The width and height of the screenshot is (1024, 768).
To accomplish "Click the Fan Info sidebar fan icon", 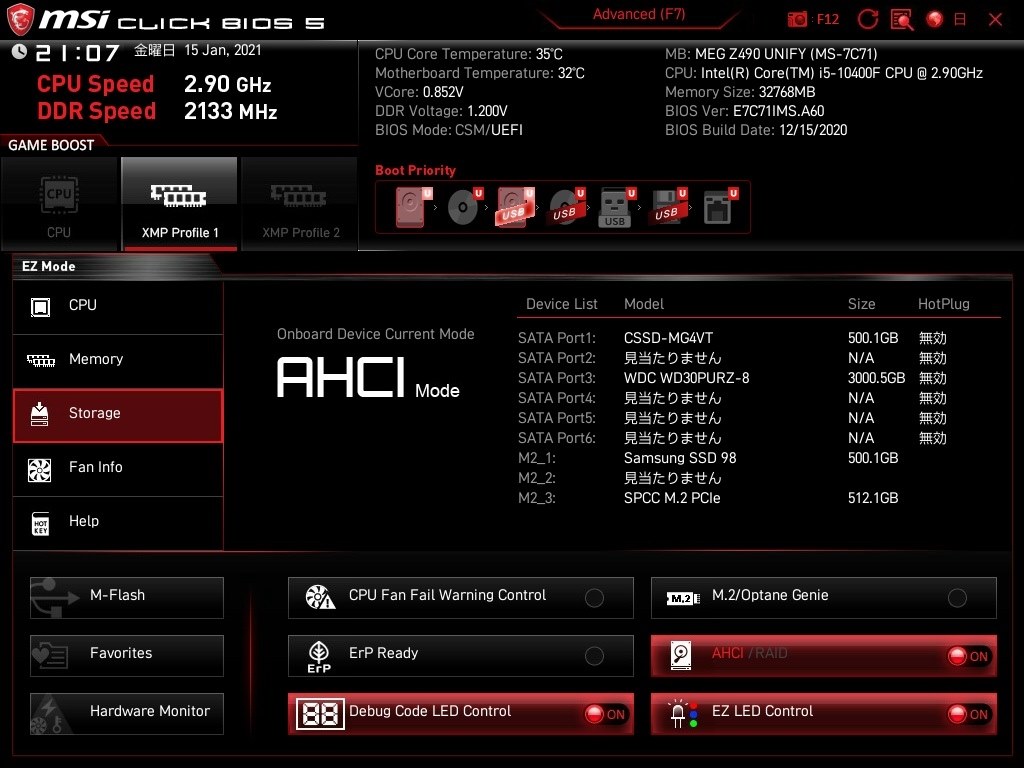I will pos(40,470).
